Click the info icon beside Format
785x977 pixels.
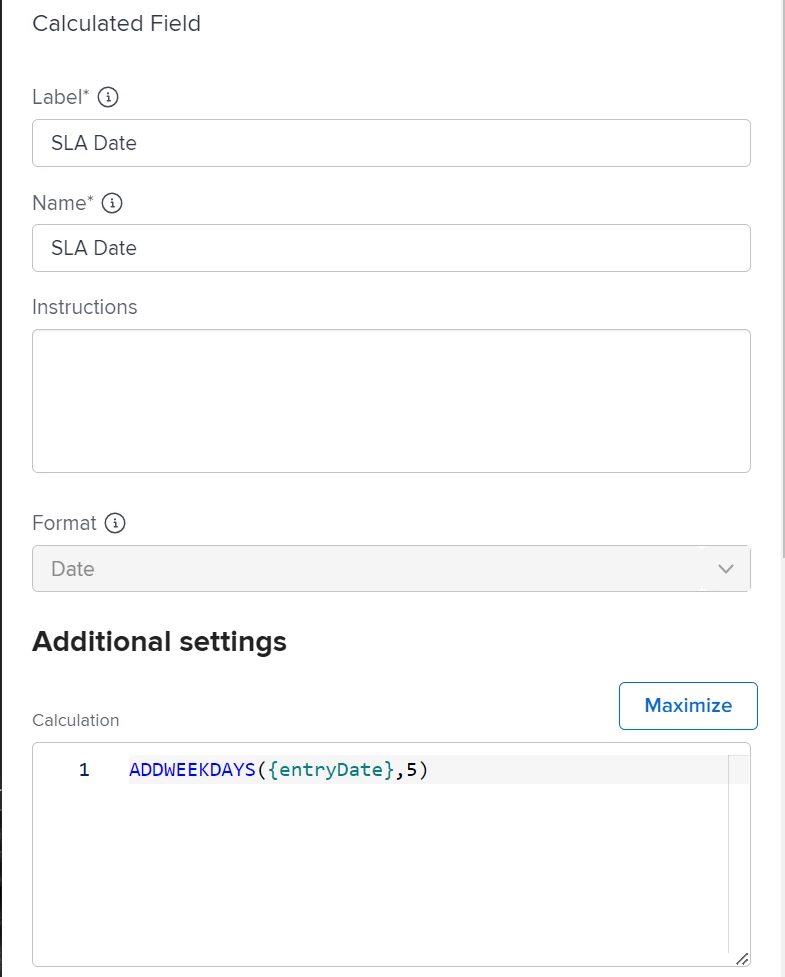(115, 523)
